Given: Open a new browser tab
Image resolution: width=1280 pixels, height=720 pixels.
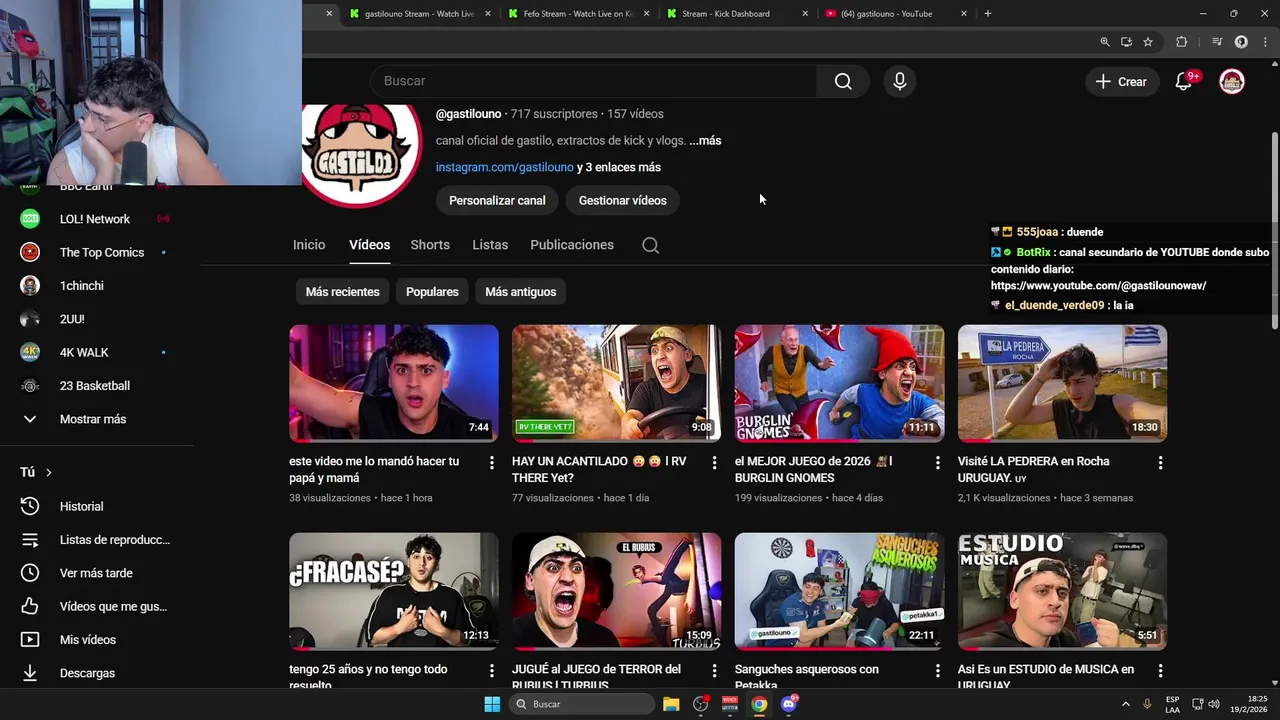Looking at the screenshot, I should (988, 14).
